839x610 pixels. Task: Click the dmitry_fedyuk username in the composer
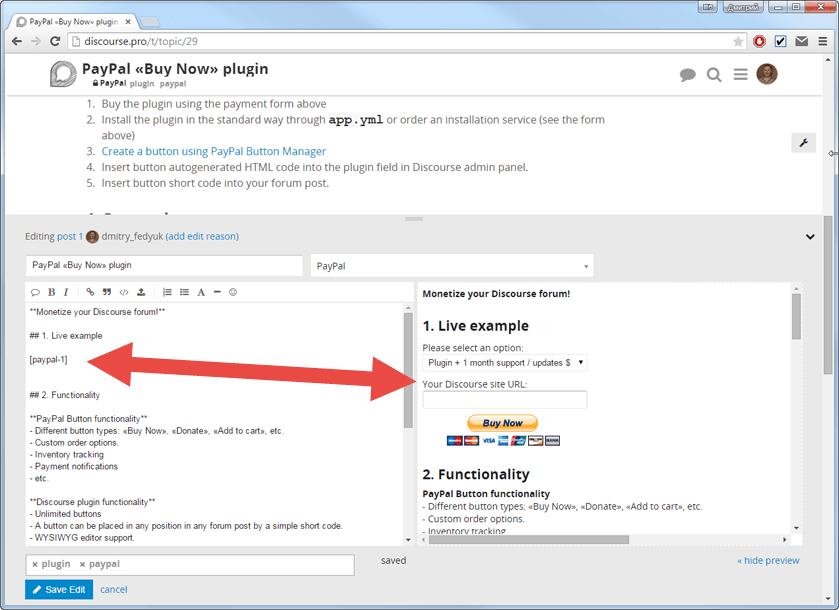pyautogui.click(x=132, y=237)
